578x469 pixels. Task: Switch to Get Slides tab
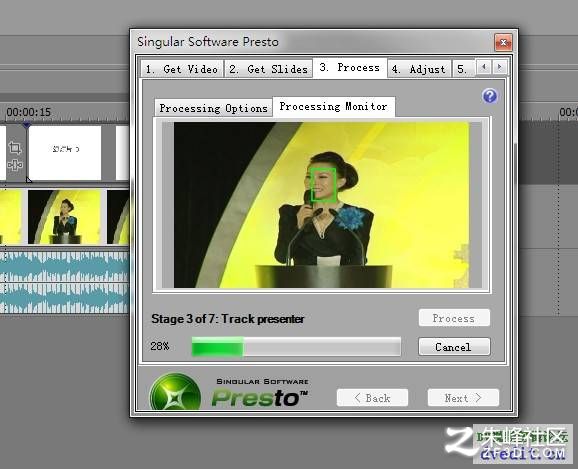point(268,69)
